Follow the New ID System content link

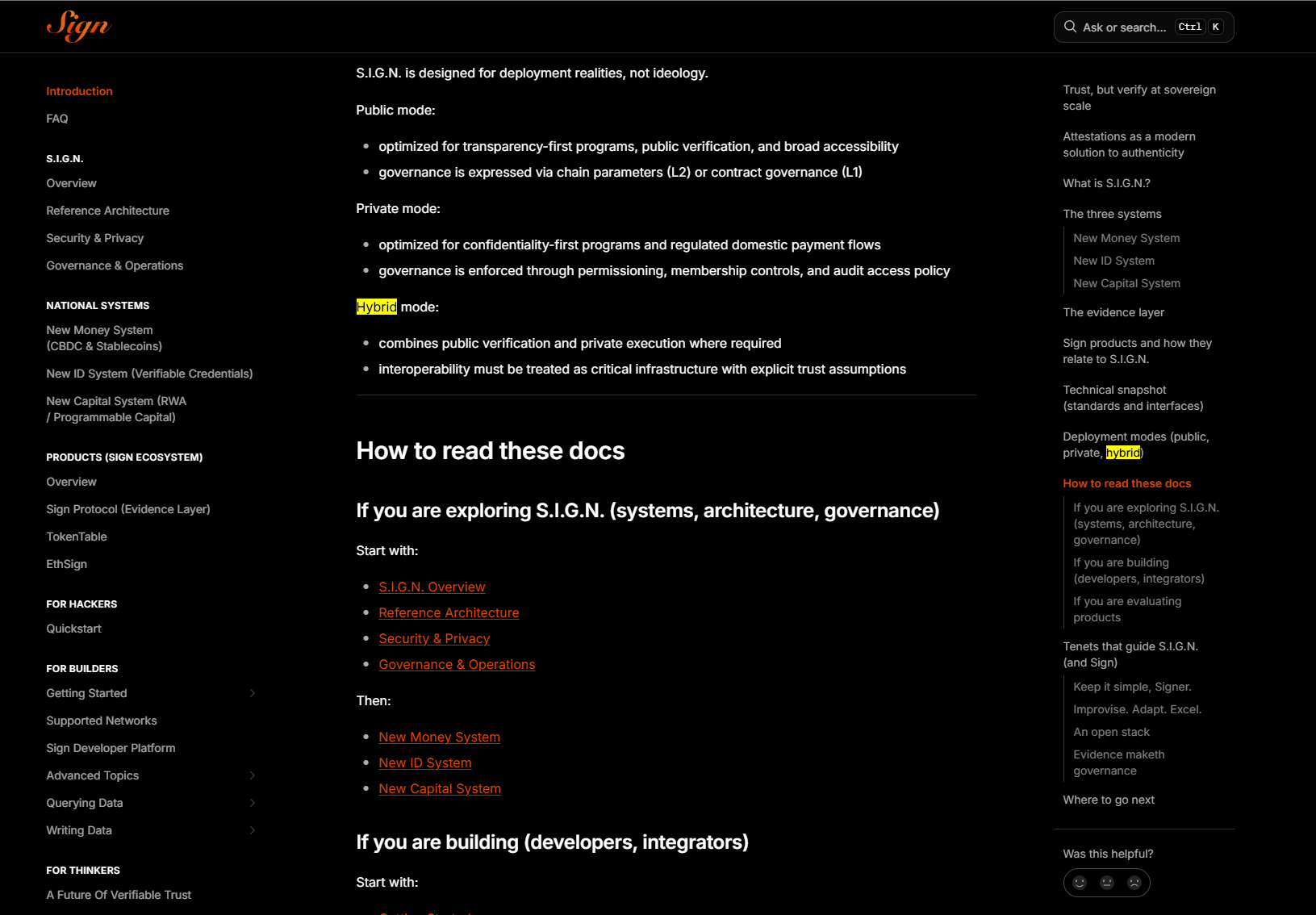[x=425, y=763]
